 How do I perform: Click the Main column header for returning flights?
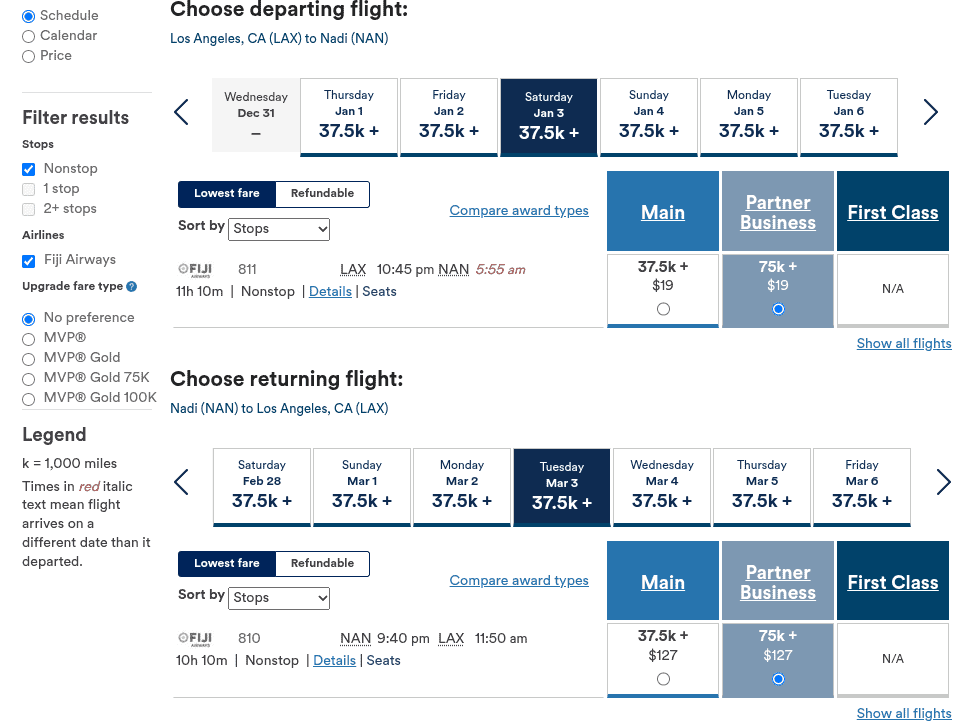662,581
